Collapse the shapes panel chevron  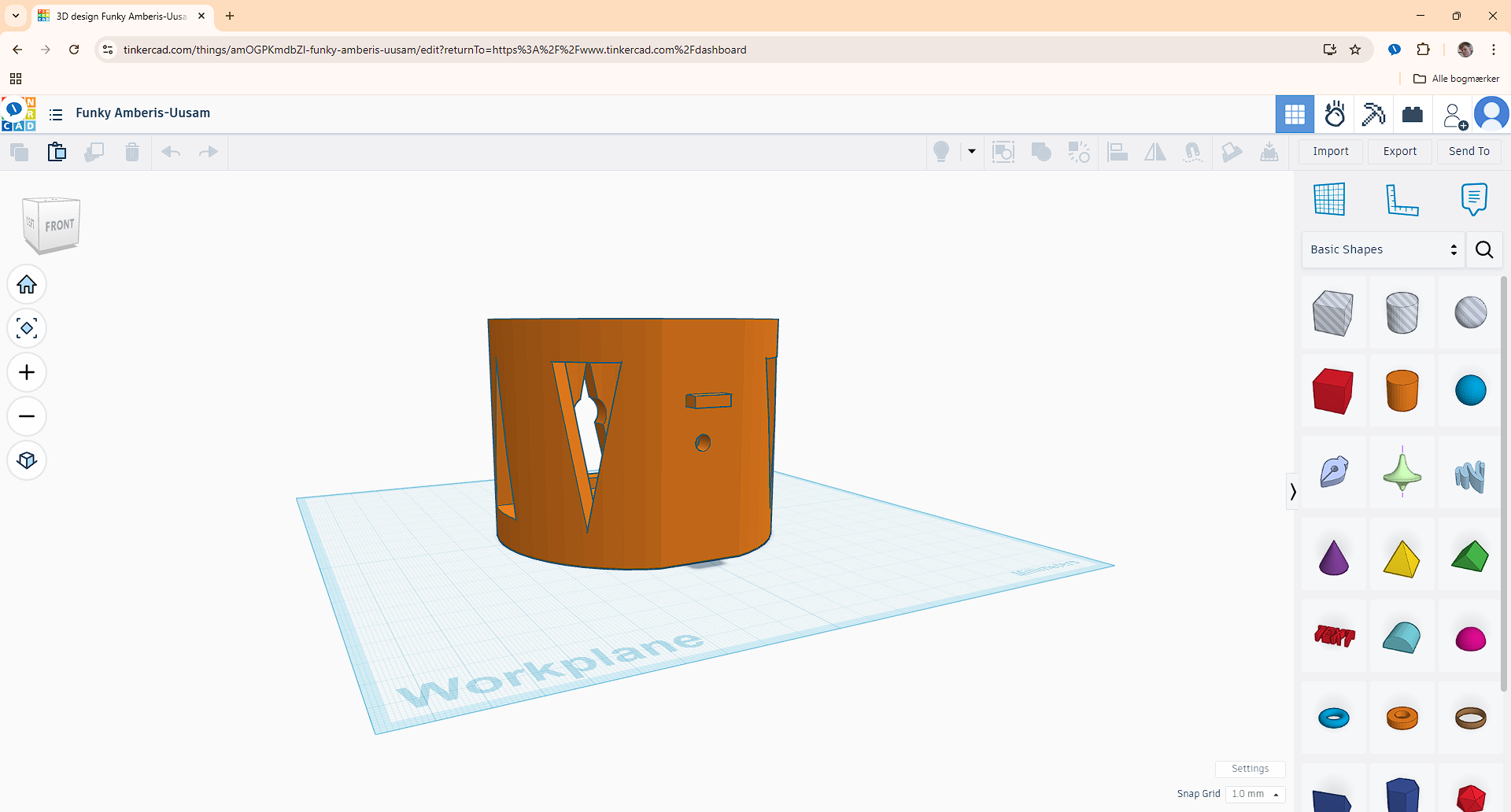[1293, 492]
